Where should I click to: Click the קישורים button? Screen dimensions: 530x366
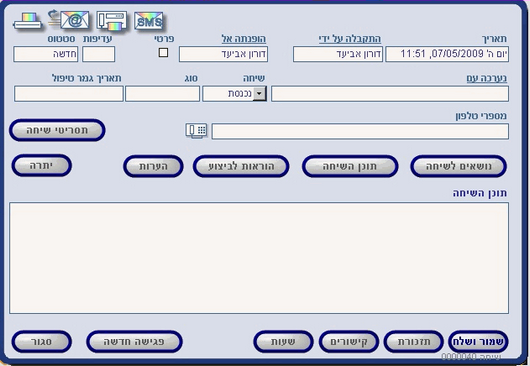click(x=348, y=342)
